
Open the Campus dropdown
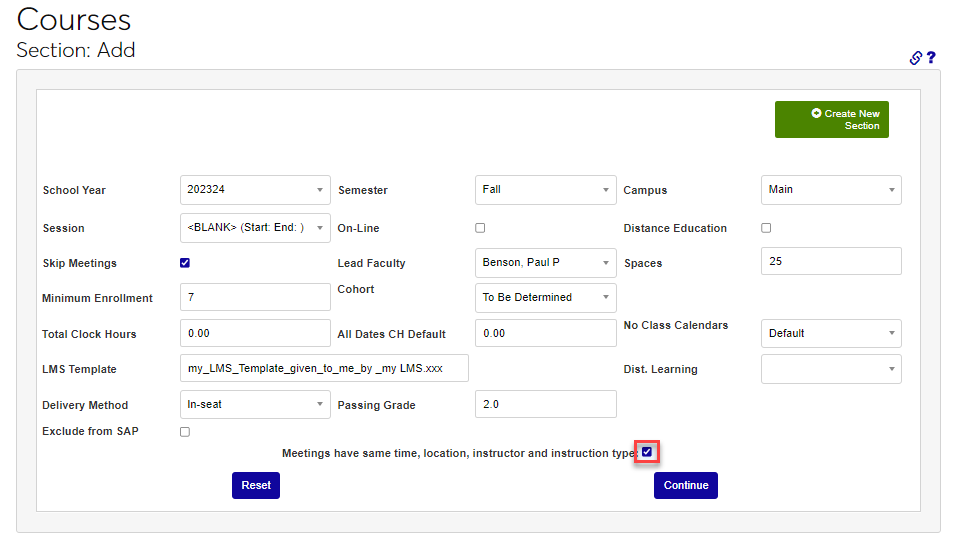coord(830,190)
